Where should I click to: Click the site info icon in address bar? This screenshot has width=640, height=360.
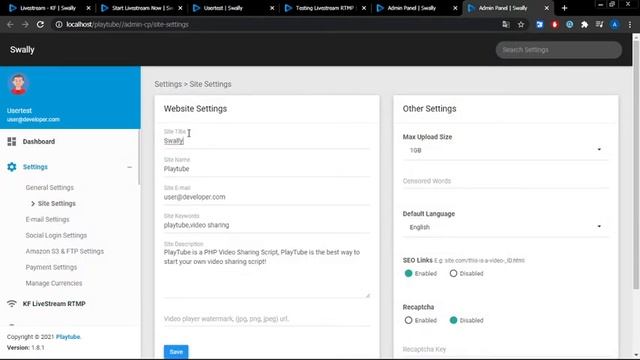pos(59,24)
